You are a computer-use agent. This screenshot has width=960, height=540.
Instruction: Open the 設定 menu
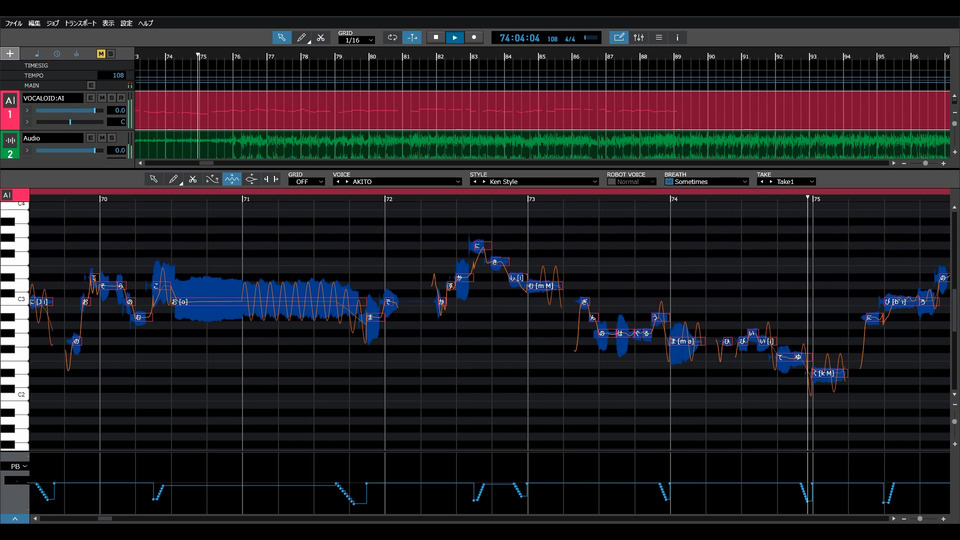click(x=126, y=23)
